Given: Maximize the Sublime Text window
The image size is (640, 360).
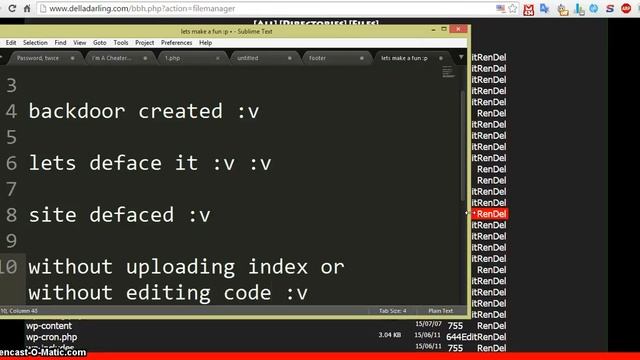Looking at the screenshot, I should click(x=444, y=29).
